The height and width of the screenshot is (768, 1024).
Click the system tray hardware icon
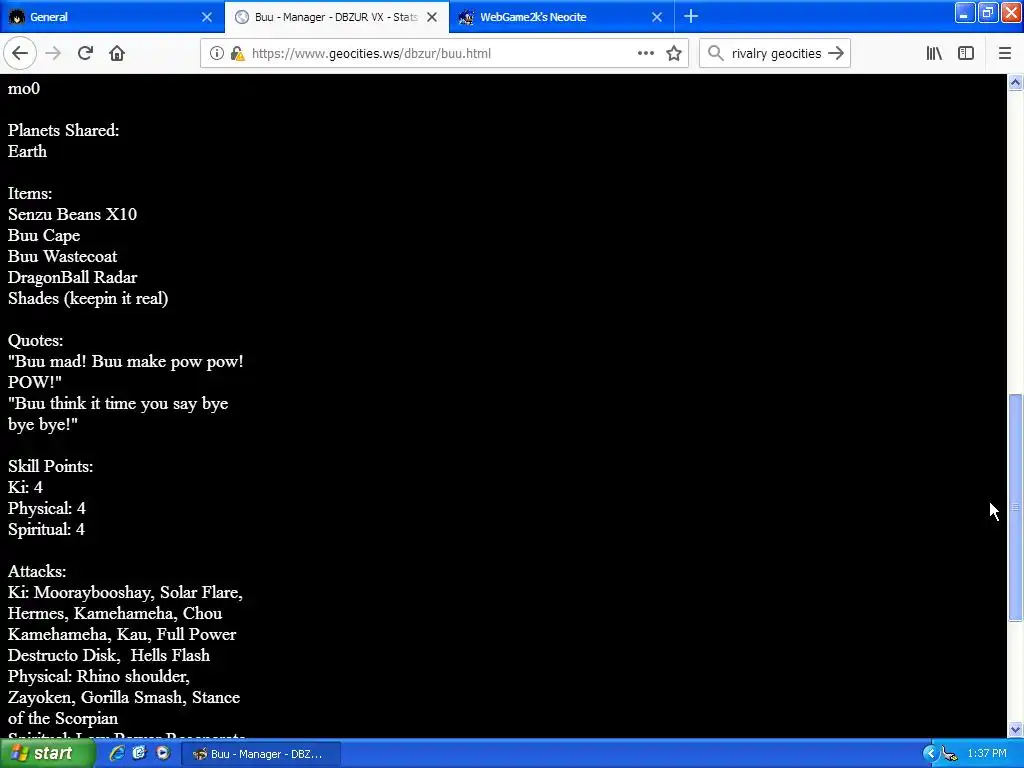point(950,754)
